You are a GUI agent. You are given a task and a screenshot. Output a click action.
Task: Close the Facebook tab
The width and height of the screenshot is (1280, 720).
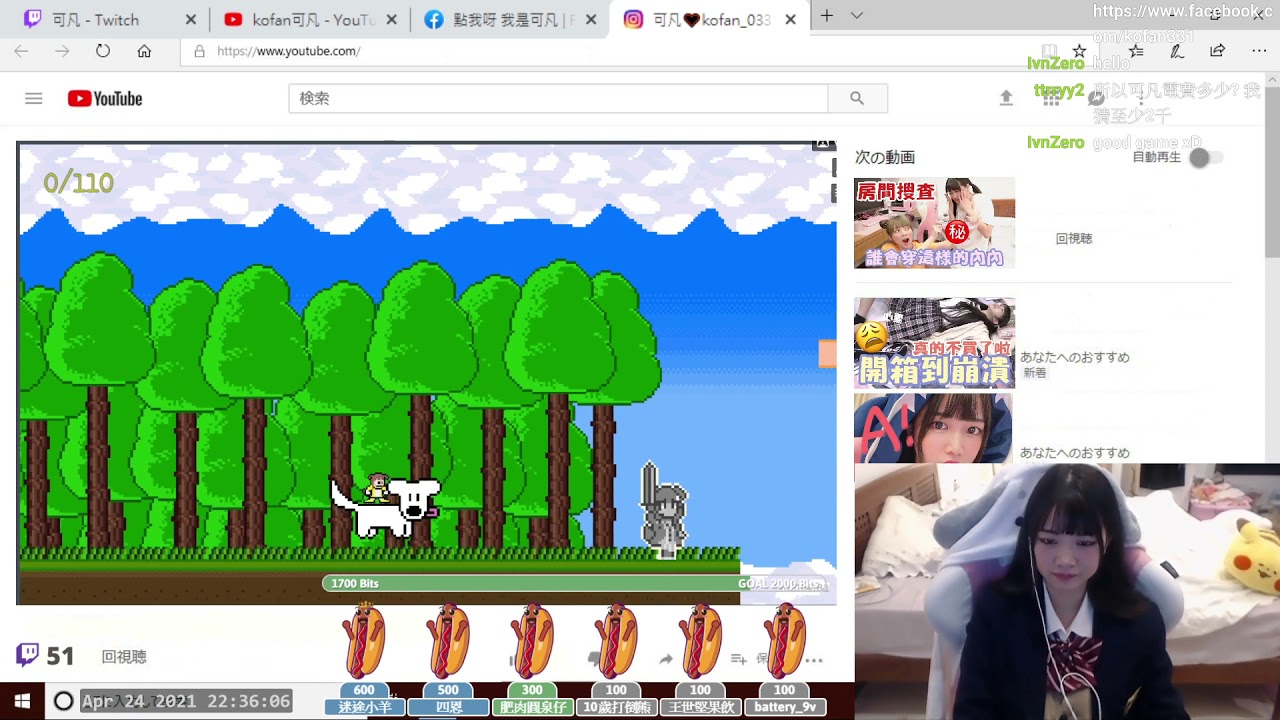click(591, 20)
